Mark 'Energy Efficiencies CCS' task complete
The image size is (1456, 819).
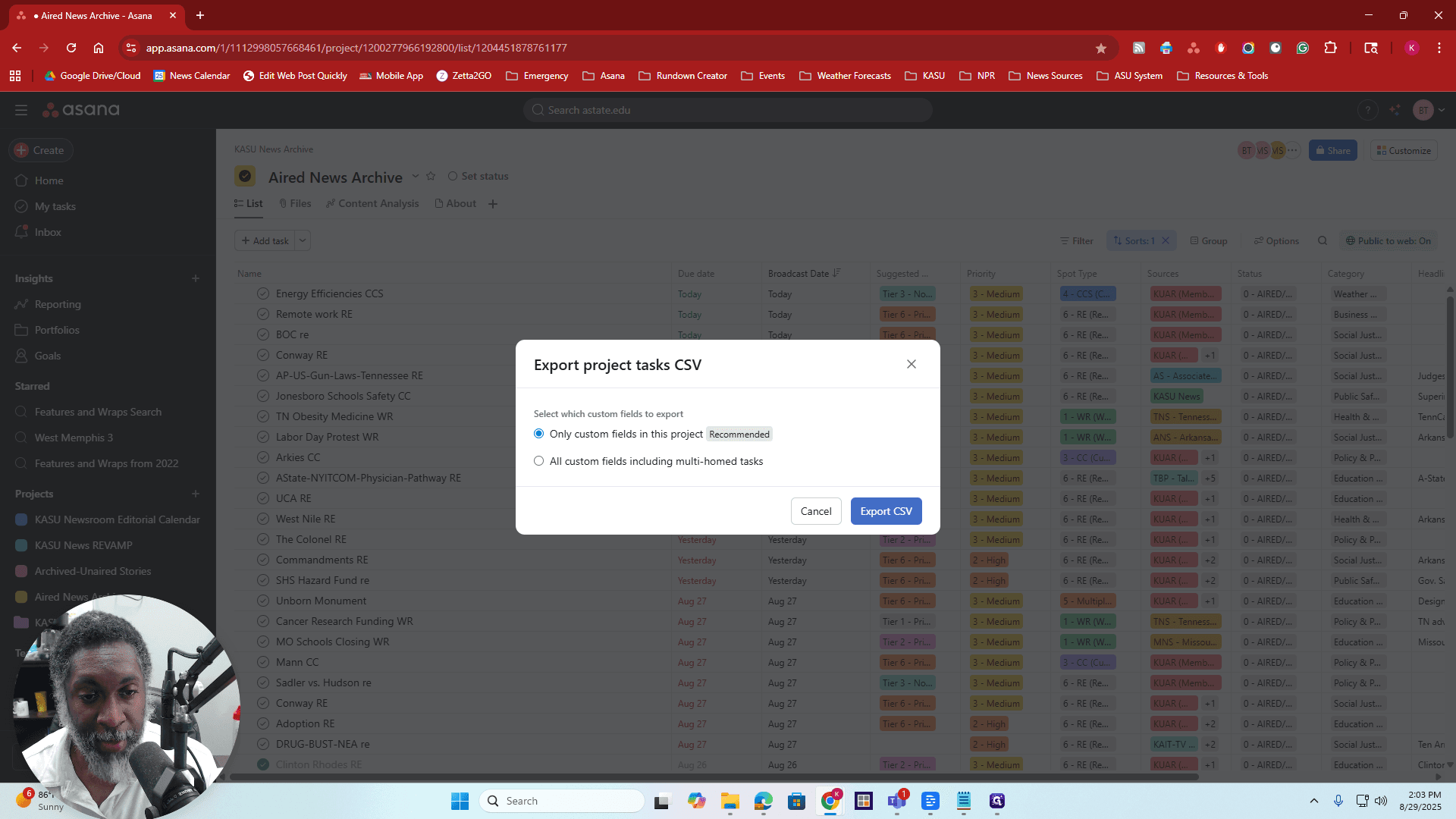point(263,293)
